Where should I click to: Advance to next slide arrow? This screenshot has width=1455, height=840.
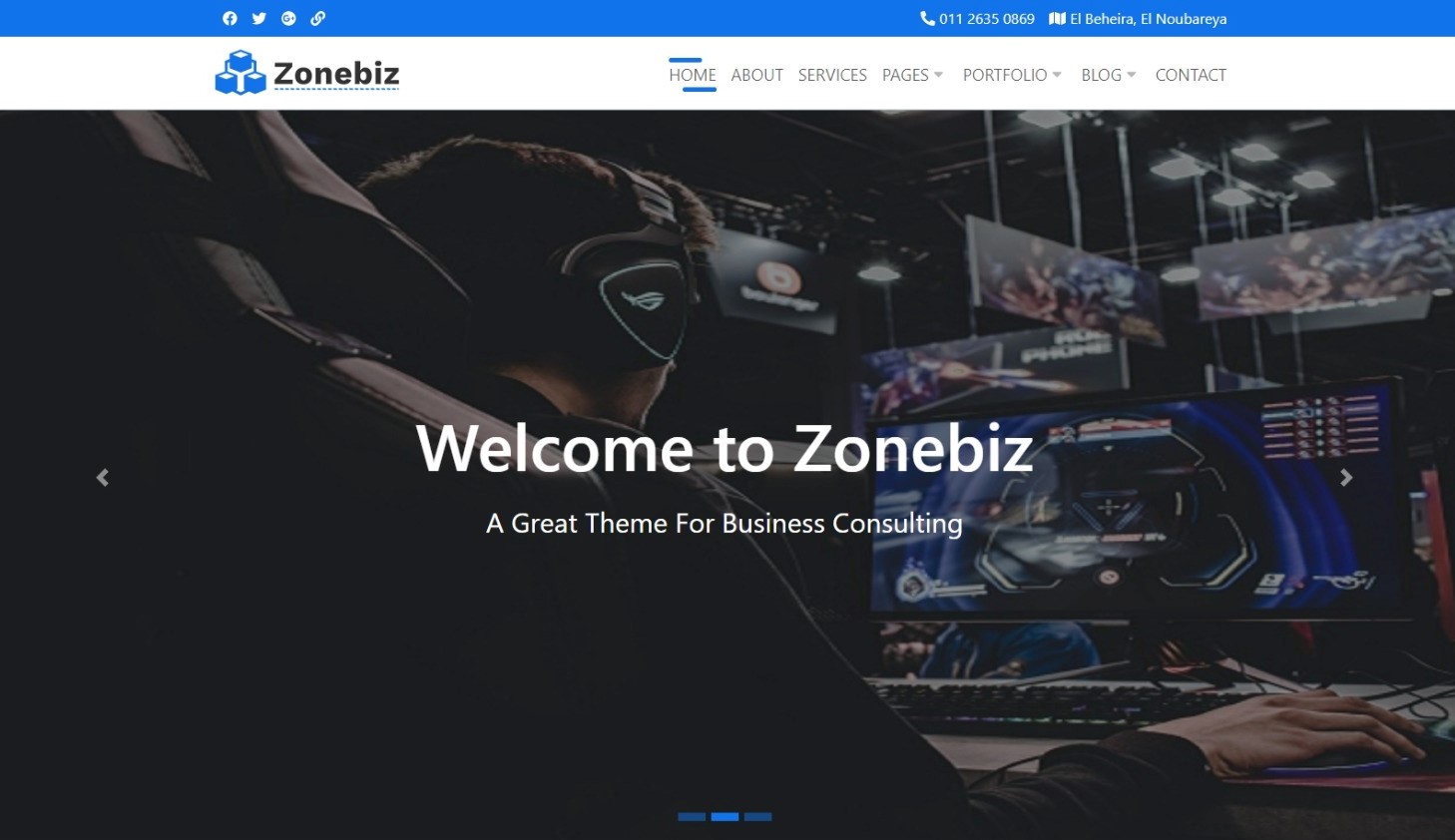click(1346, 478)
